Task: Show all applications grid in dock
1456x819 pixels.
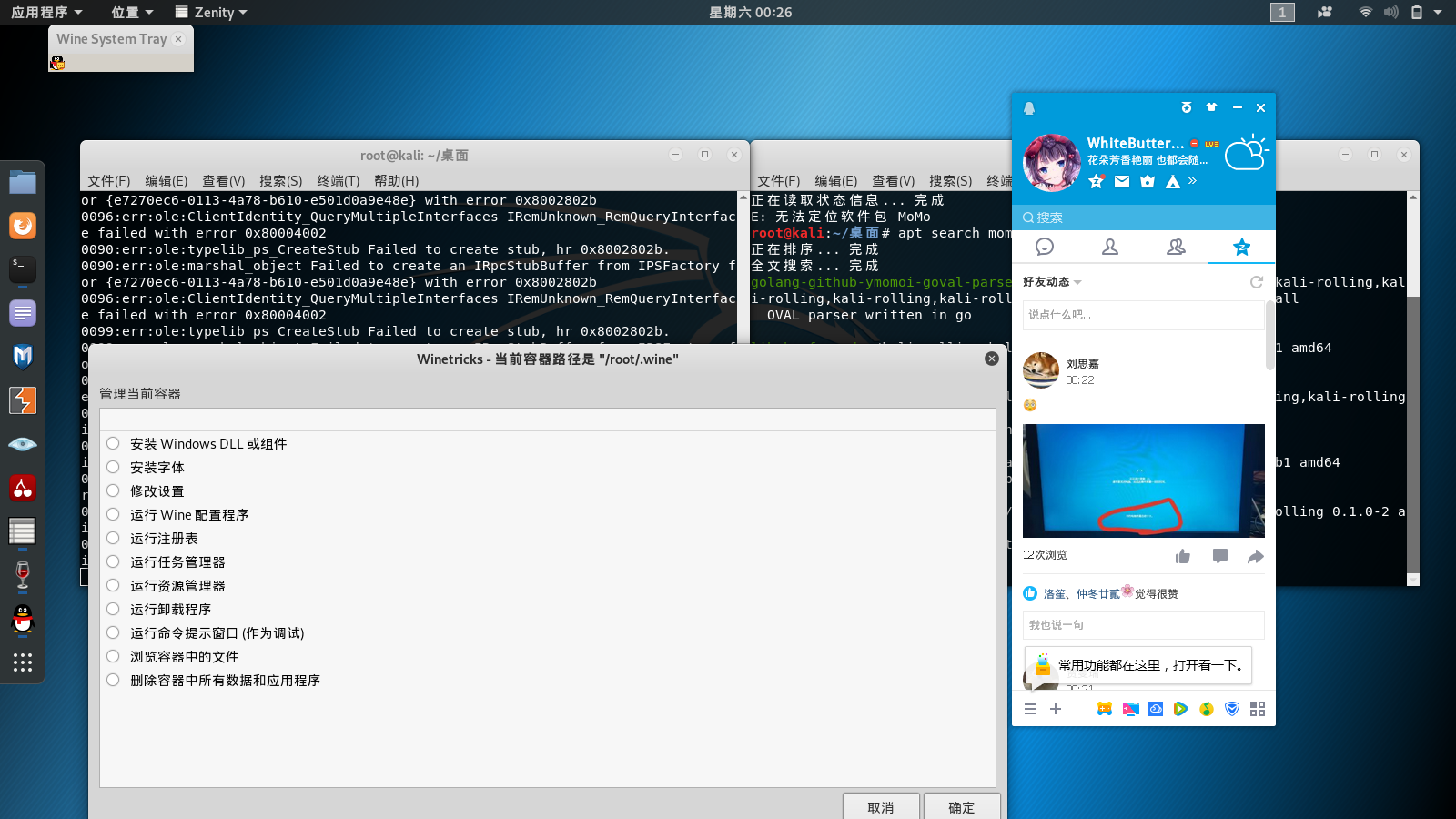Action: (x=23, y=662)
